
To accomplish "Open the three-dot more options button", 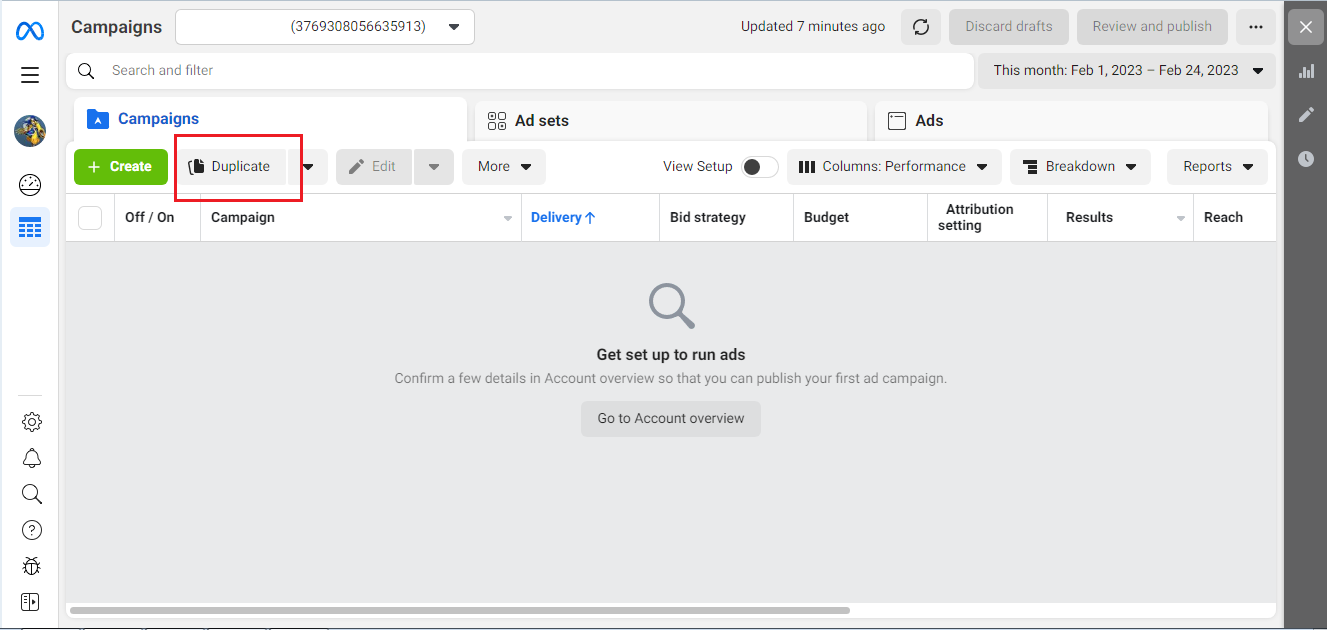I will pyautogui.click(x=1255, y=27).
